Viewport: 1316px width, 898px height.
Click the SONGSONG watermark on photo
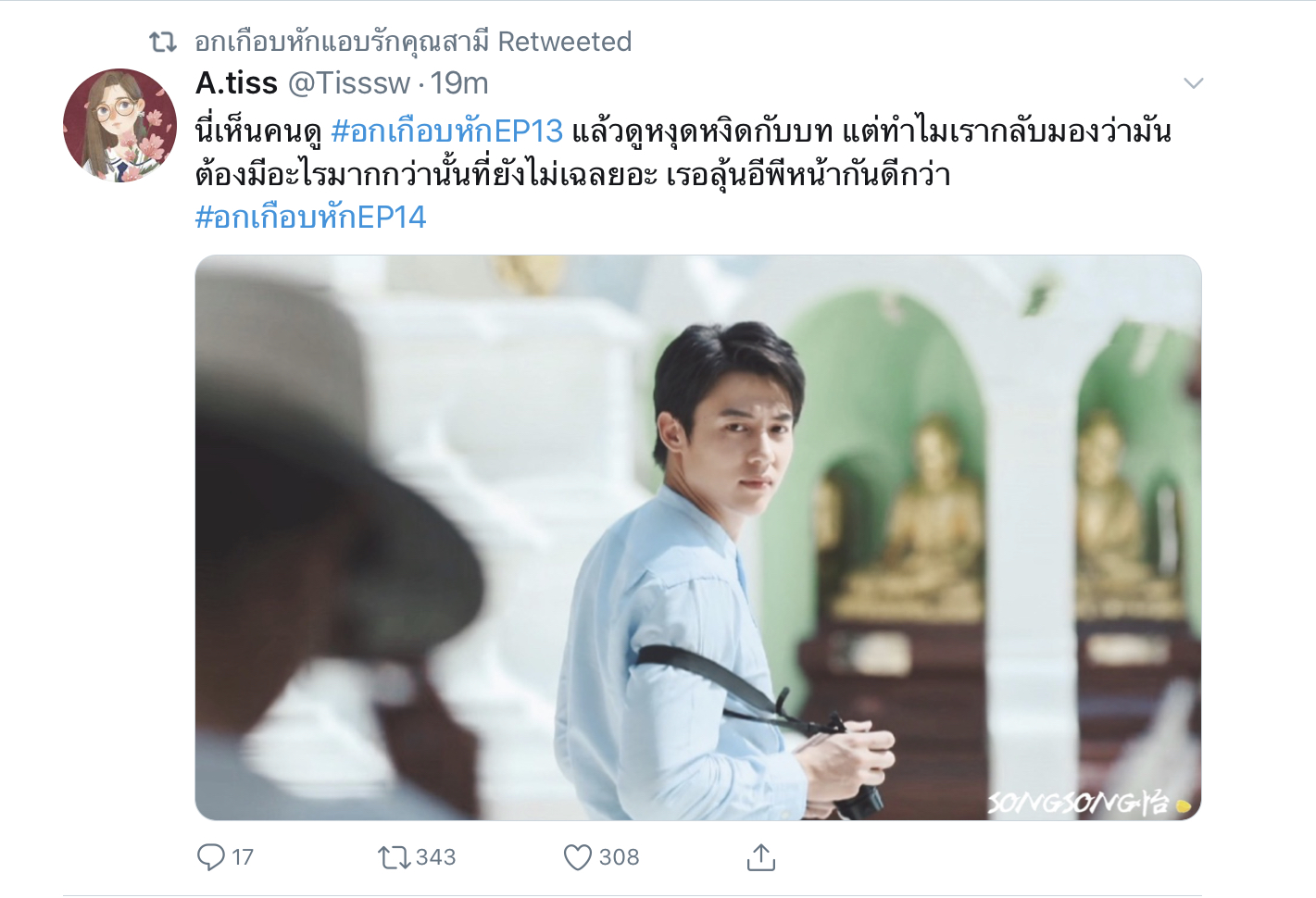point(1088,802)
